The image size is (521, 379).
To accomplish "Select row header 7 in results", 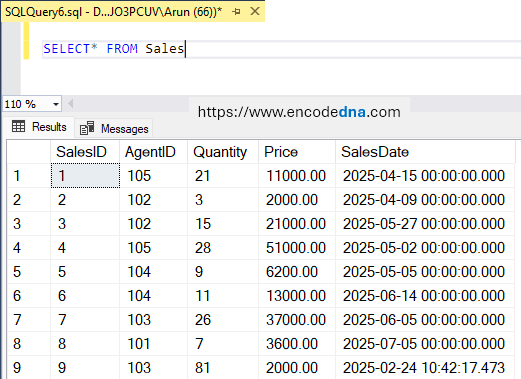I will [29, 320].
